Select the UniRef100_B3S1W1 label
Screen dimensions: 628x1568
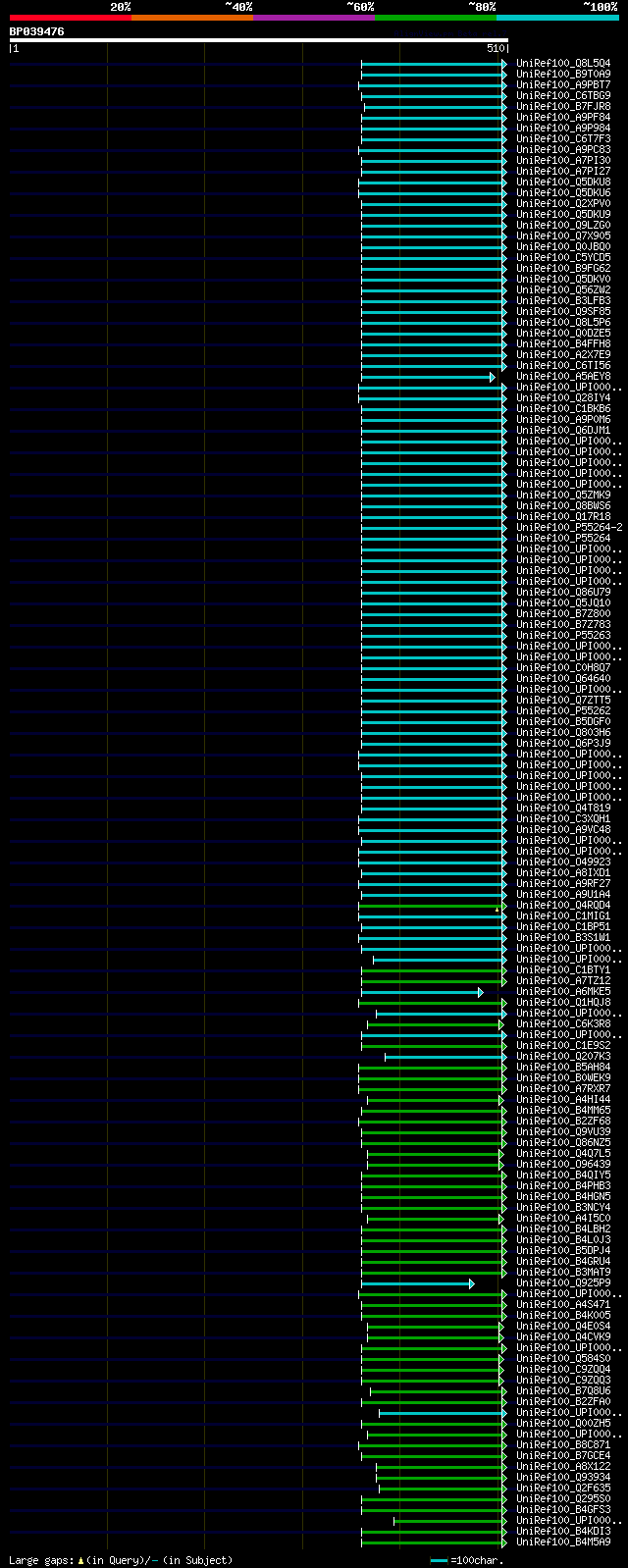click(563, 938)
